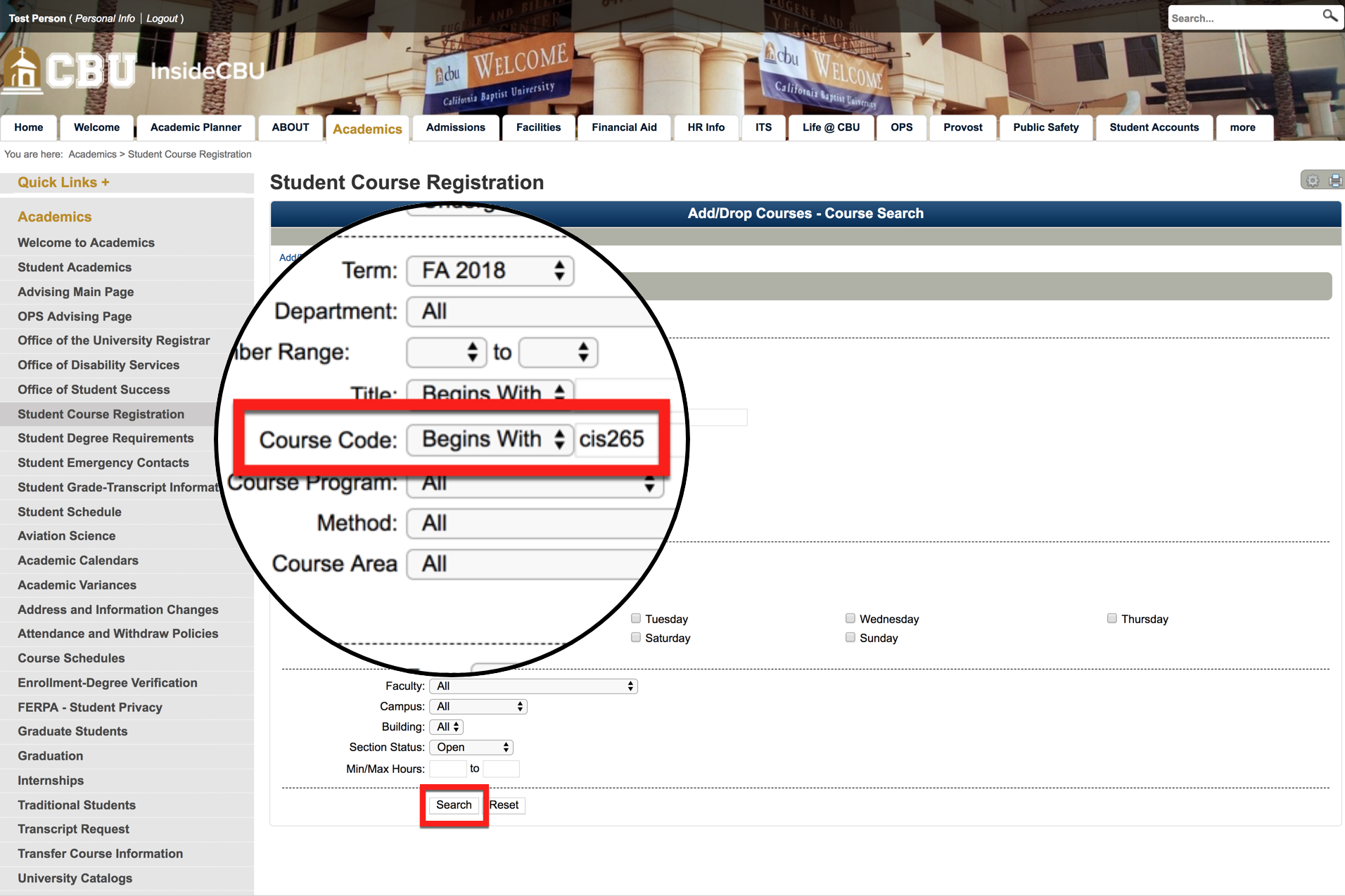Click the CBU chapel logo
This screenshot has height=896, width=1345.
tap(23, 71)
